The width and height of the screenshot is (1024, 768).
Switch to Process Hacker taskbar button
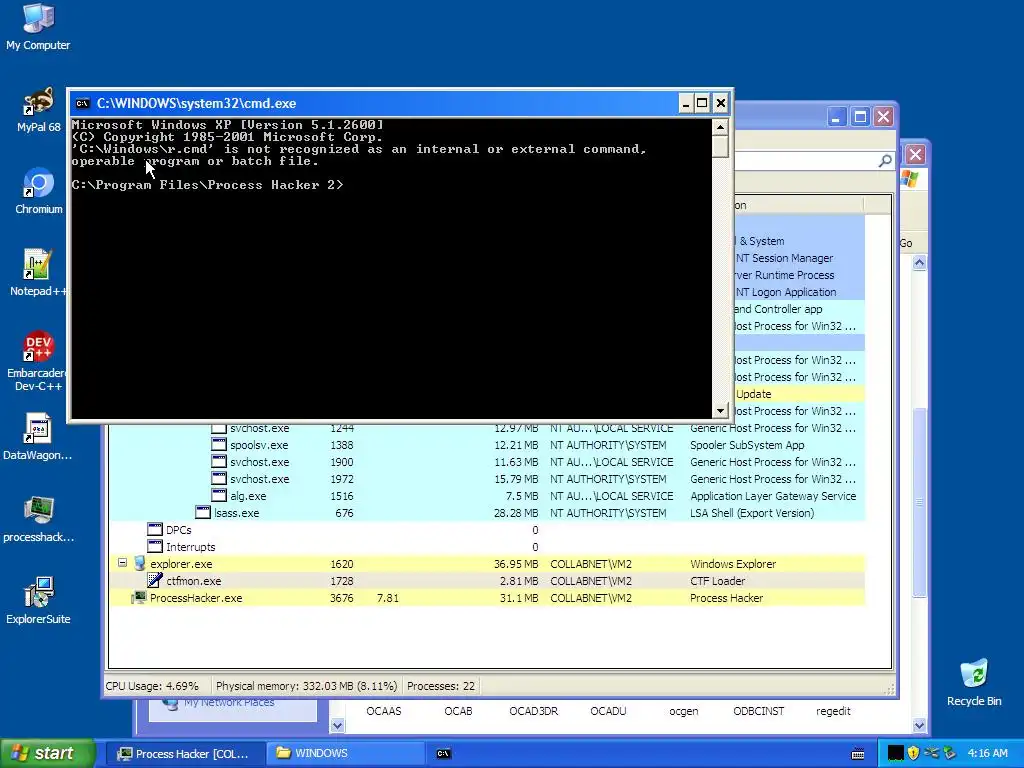pos(185,754)
